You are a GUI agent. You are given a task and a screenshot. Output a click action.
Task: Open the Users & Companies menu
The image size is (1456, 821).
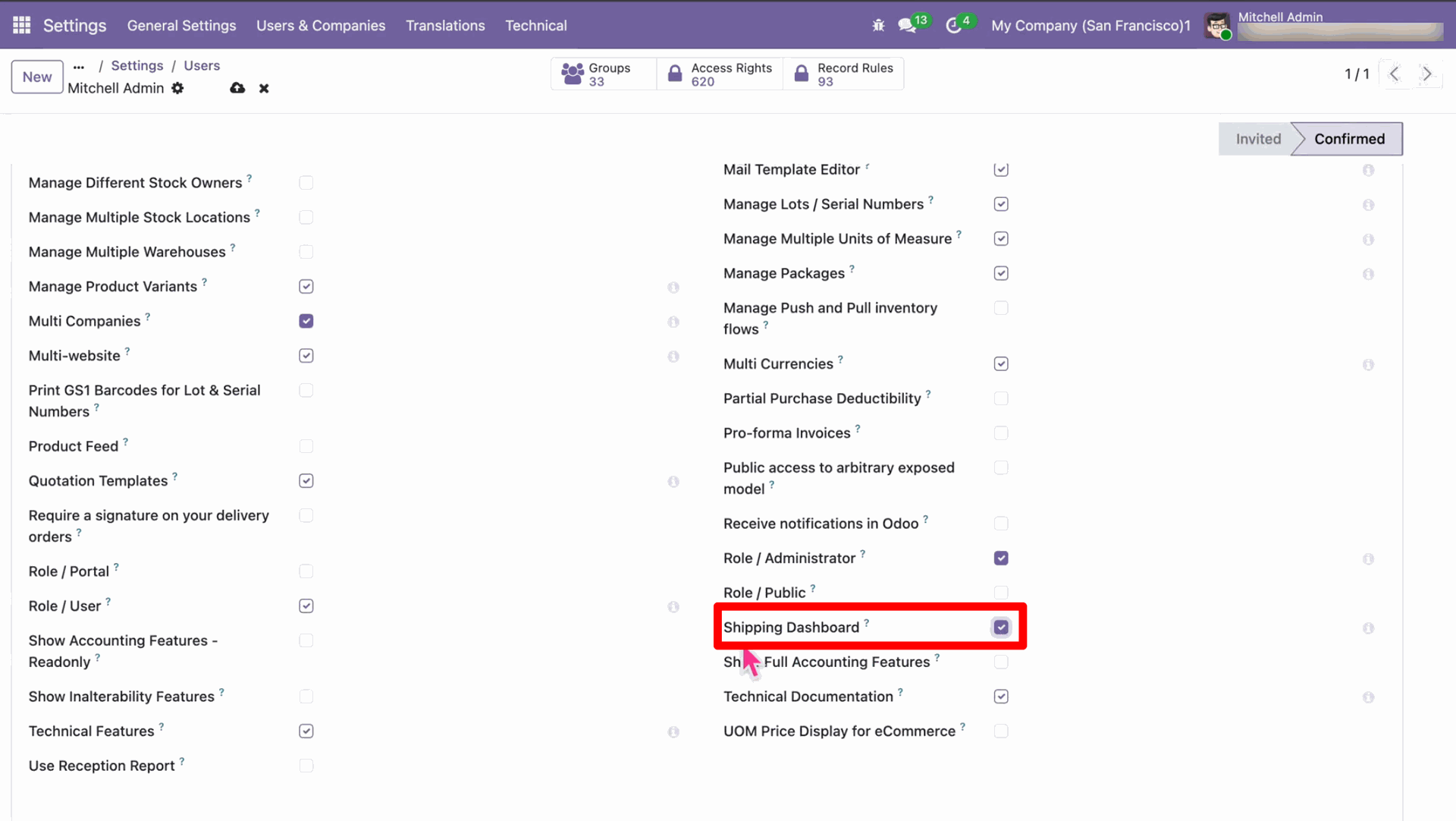pos(321,26)
